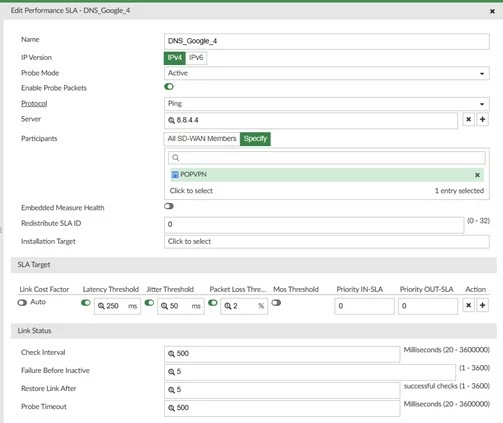Click magnifier icon in Check Interval field

(x=171, y=354)
